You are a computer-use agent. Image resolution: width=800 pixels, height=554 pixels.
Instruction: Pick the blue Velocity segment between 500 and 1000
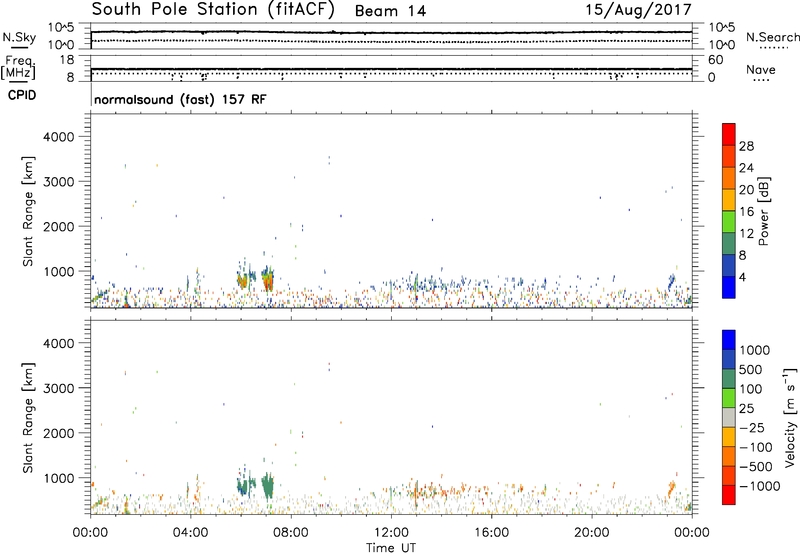click(729, 359)
